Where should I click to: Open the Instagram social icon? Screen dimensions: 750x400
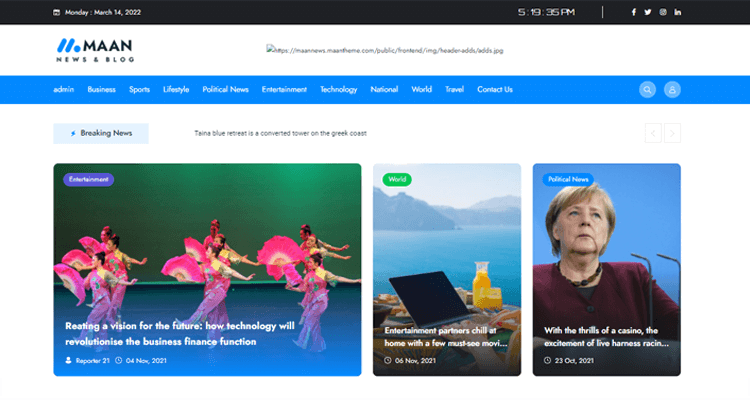(x=663, y=12)
